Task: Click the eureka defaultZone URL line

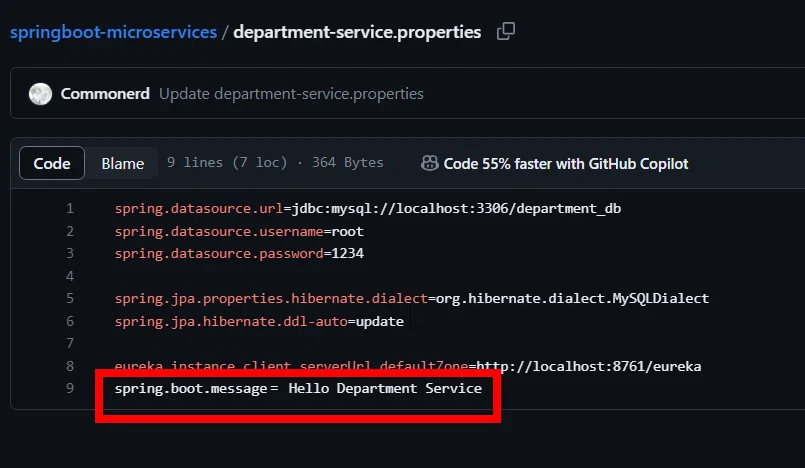Action: click(408, 366)
